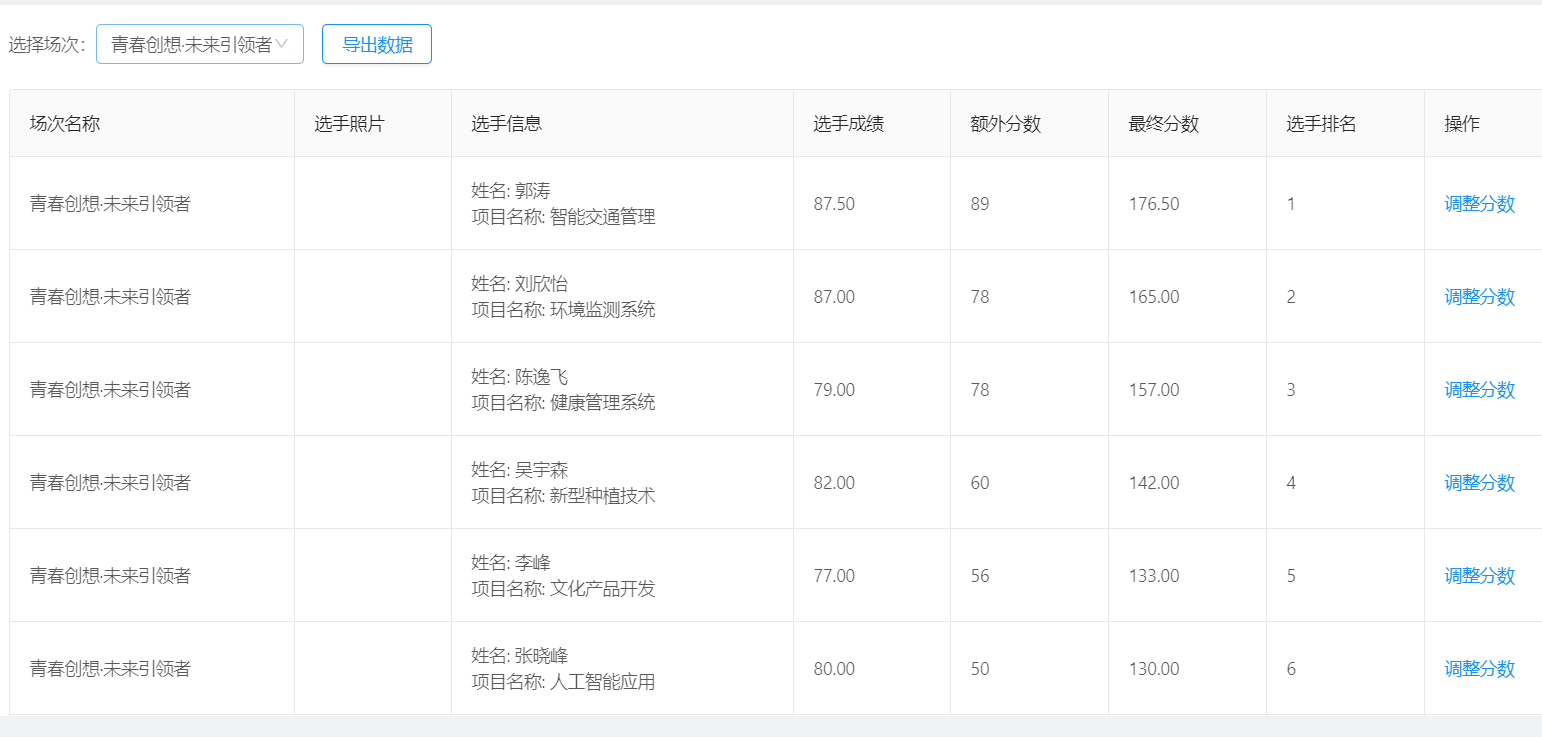Viewport: 1542px width, 737px height.
Task: Select the name 姓名: 李峰
Action: point(511,563)
